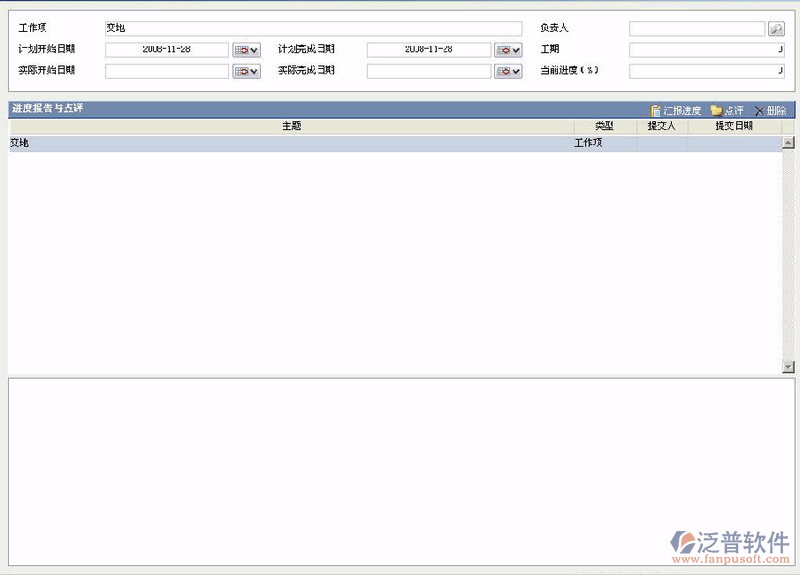Focus the 工期 input field
Image resolution: width=800 pixels, height=575 pixels.
click(707, 50)
